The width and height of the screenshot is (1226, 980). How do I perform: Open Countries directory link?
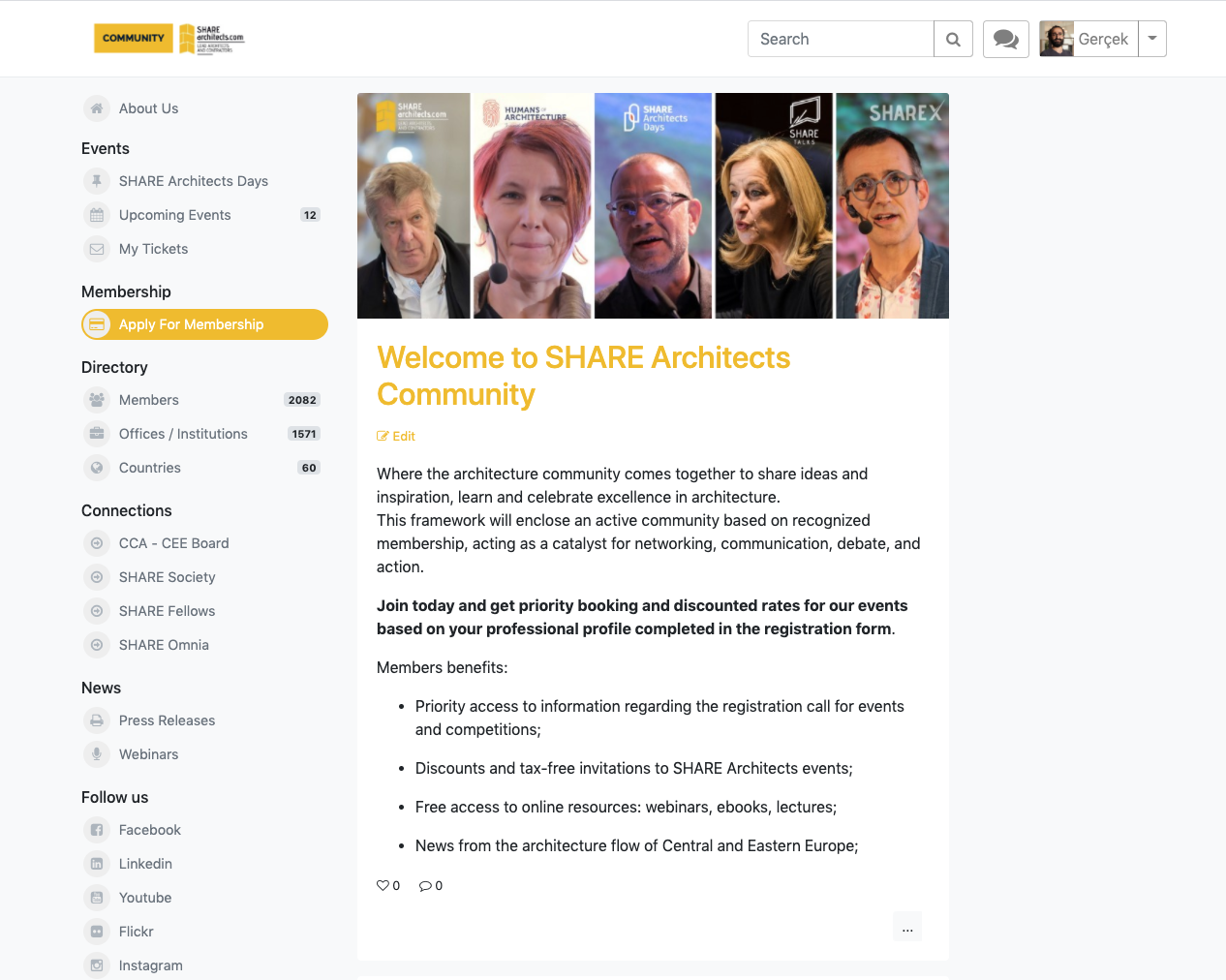tap(149, 468)
